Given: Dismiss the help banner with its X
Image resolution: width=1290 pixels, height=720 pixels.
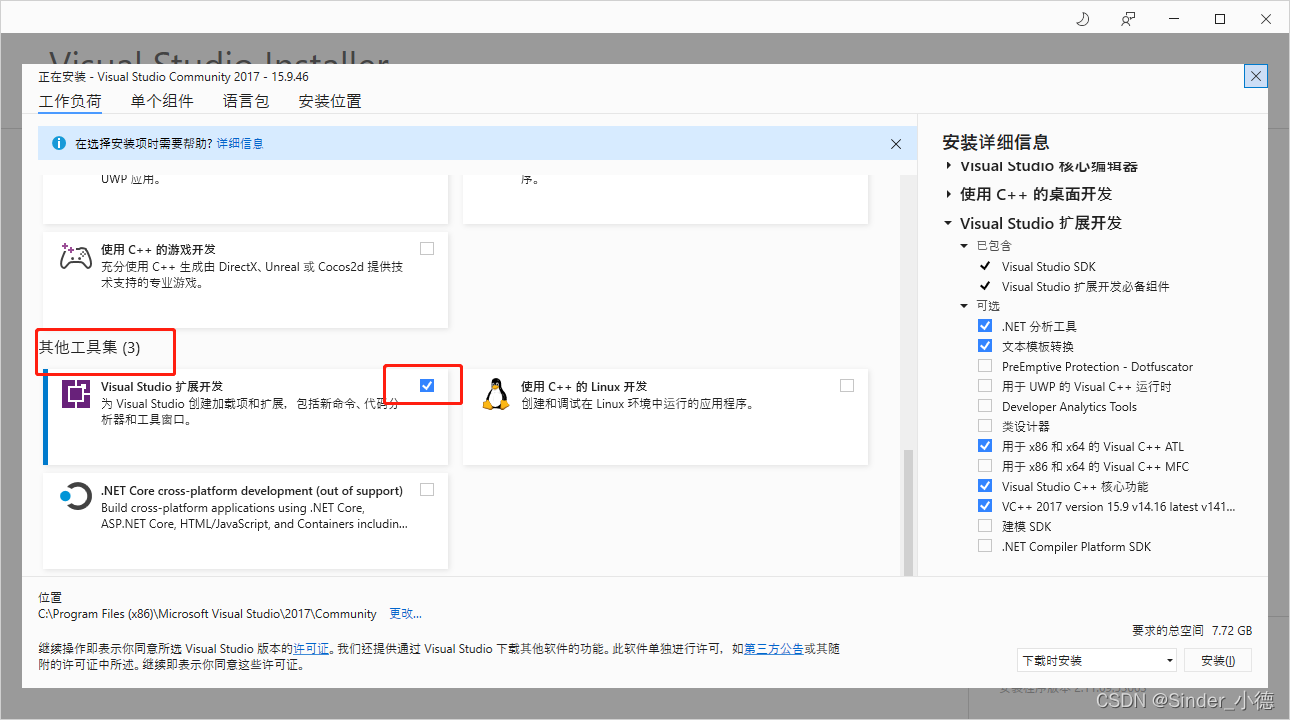Looking at the screenshot, I should tap(896, 144).
